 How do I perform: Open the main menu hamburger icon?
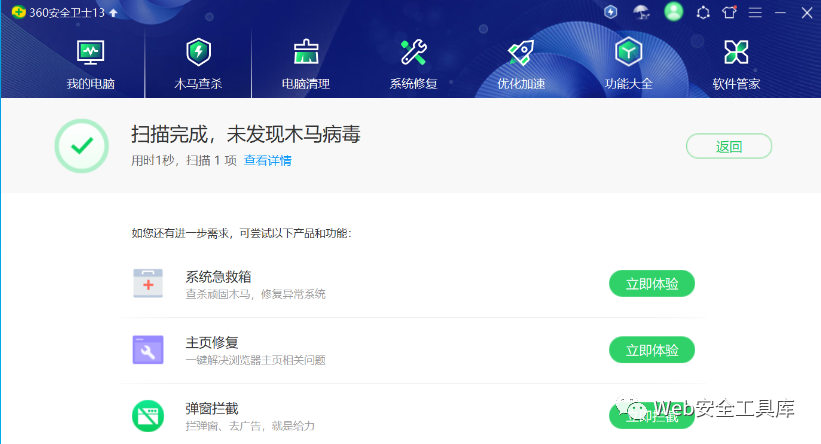click(x=755, y=12)
